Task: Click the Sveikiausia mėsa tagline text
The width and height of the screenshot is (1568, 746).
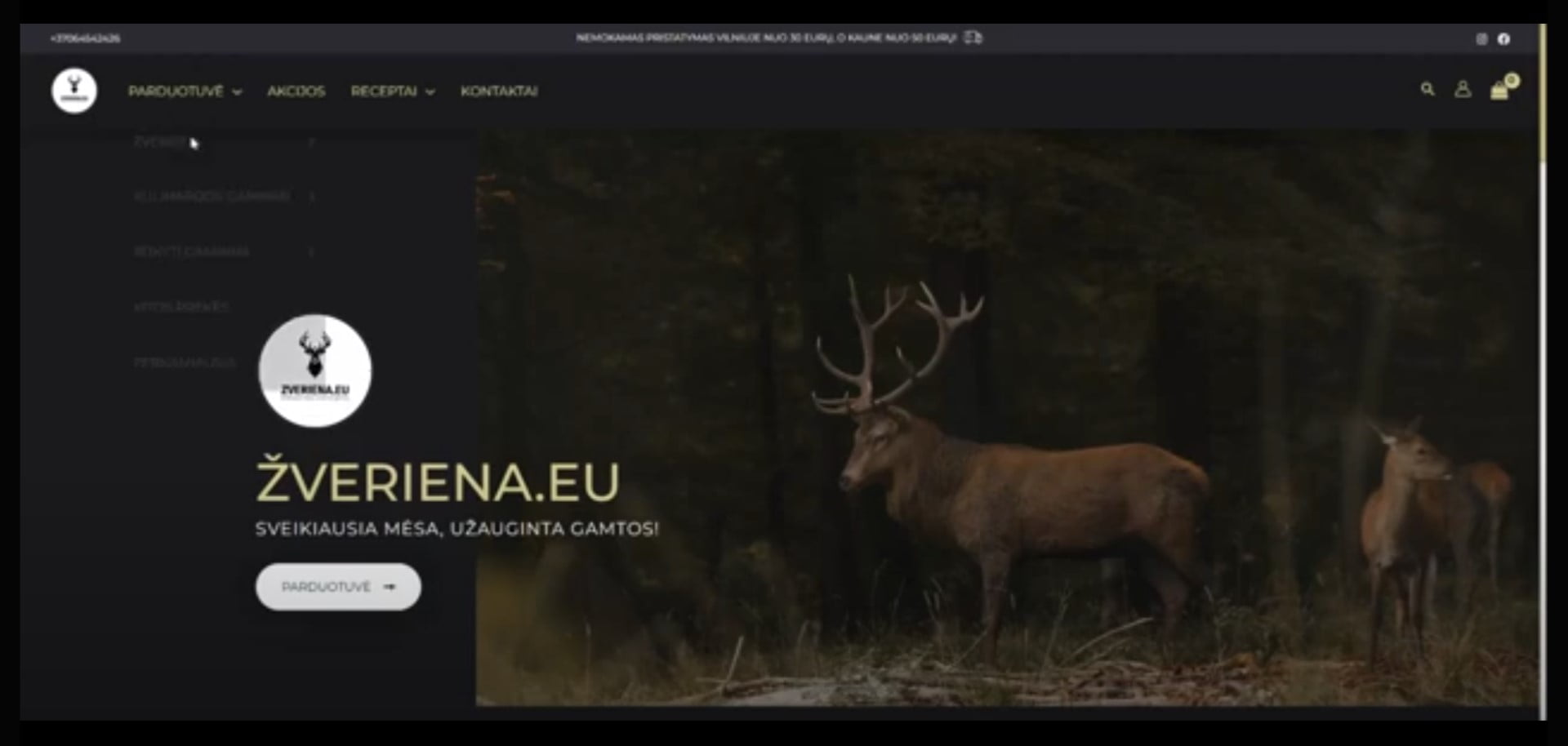Action: point(457,529)
